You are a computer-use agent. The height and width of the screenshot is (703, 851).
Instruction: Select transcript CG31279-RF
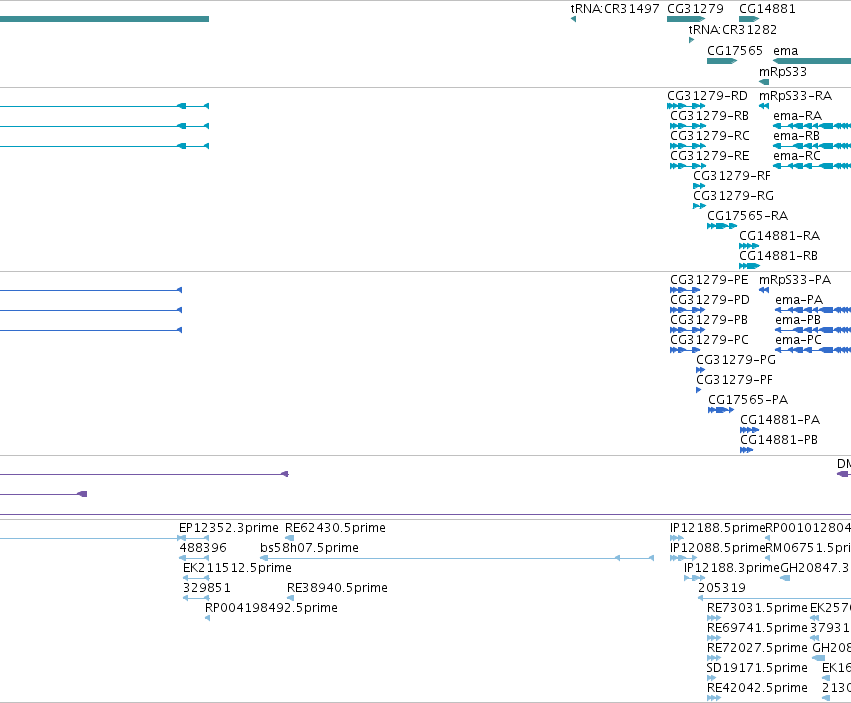coord(732,176)
